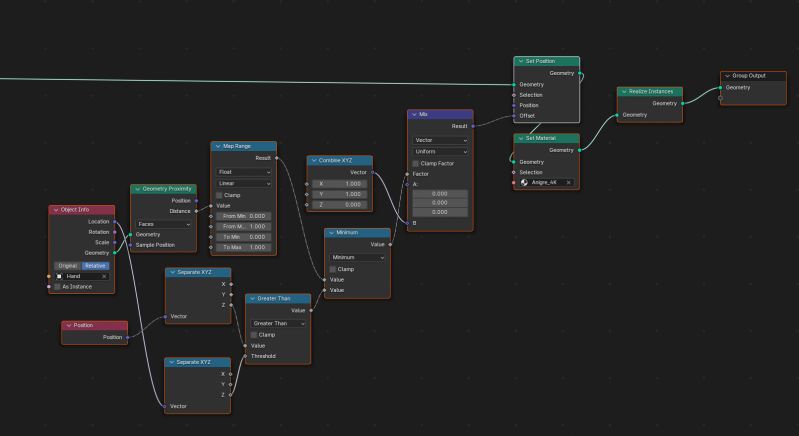Collapse the Object Info node
Image resolution: width=799 pixels, height=436 pixels.
click(56, 210)
